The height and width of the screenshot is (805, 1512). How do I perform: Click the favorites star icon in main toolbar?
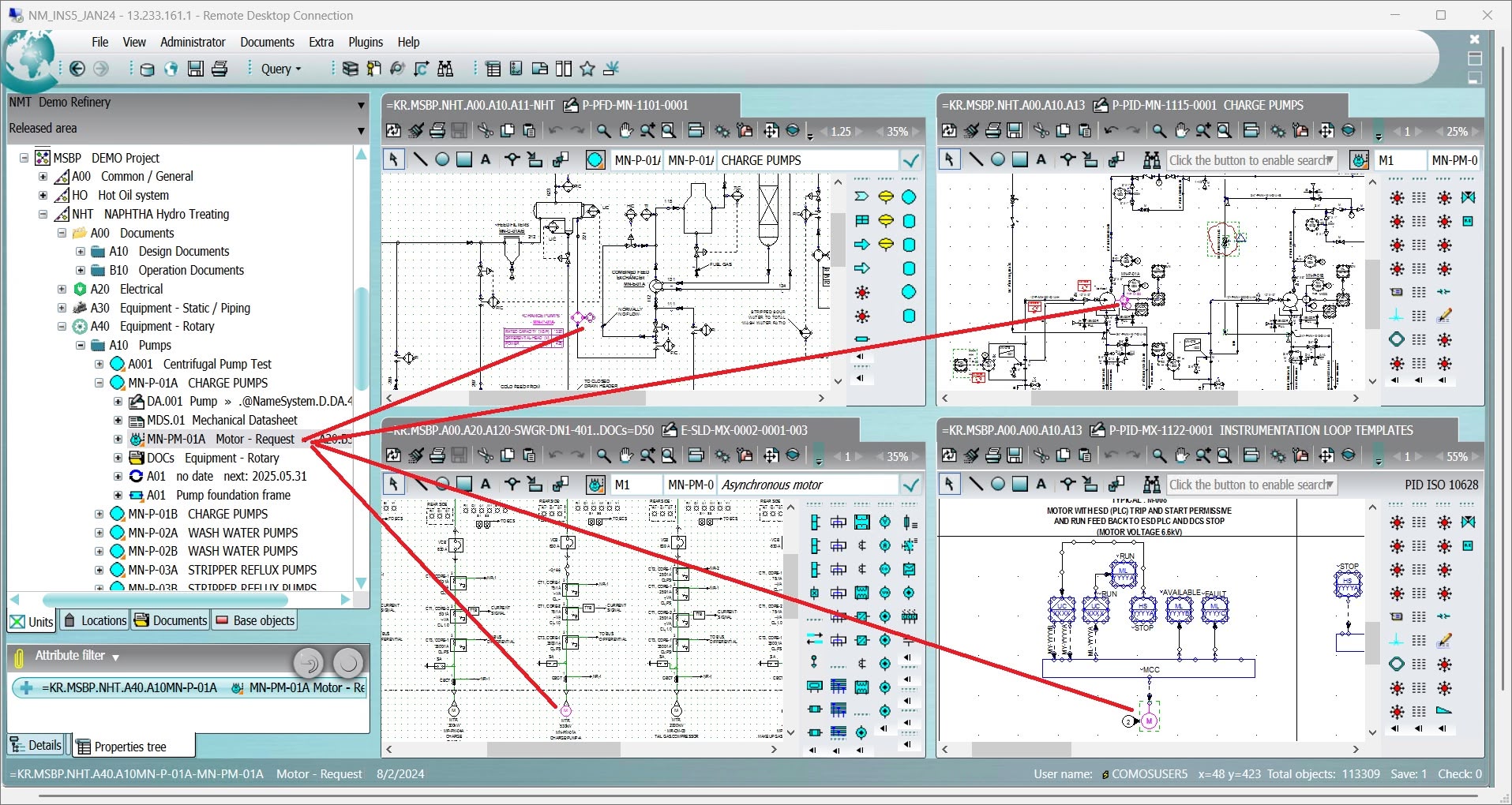587,69
